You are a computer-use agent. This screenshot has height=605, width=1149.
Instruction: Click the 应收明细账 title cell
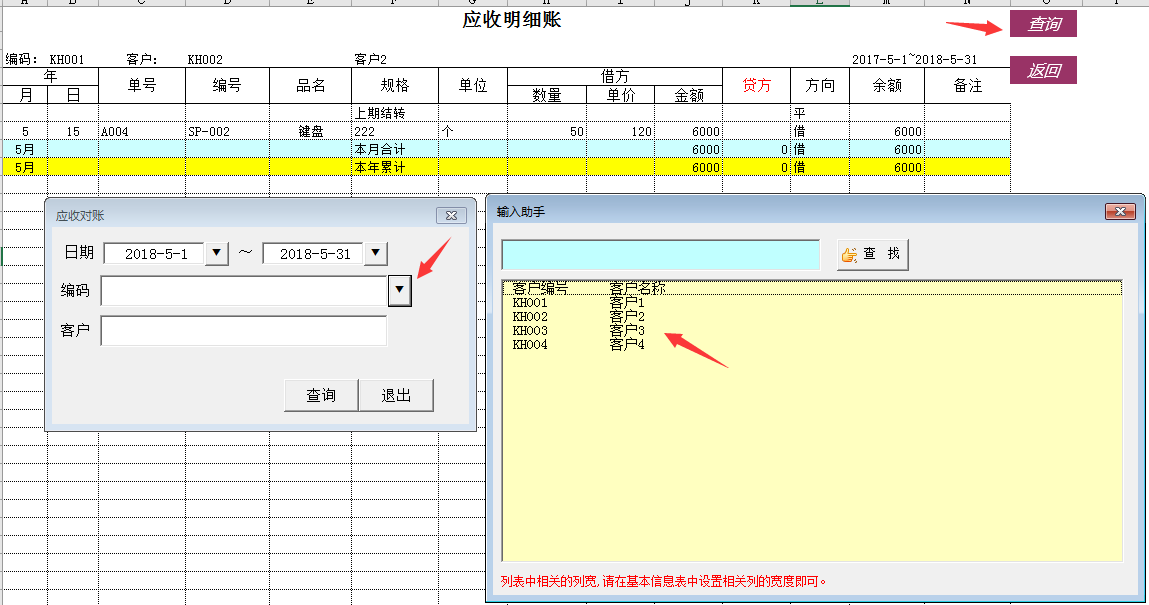(x=511, y=20)
